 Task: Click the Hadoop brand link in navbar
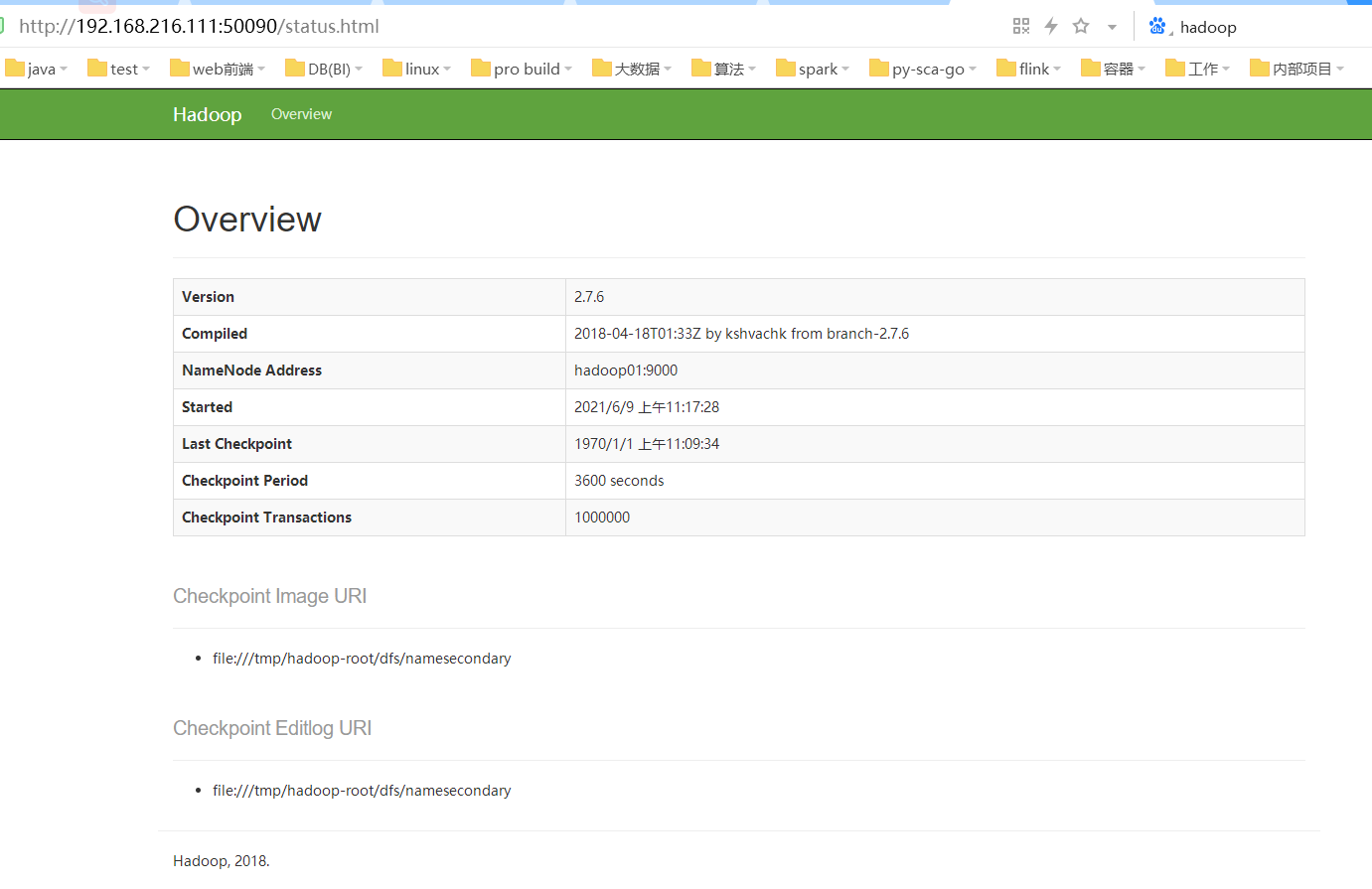point(208,114)
